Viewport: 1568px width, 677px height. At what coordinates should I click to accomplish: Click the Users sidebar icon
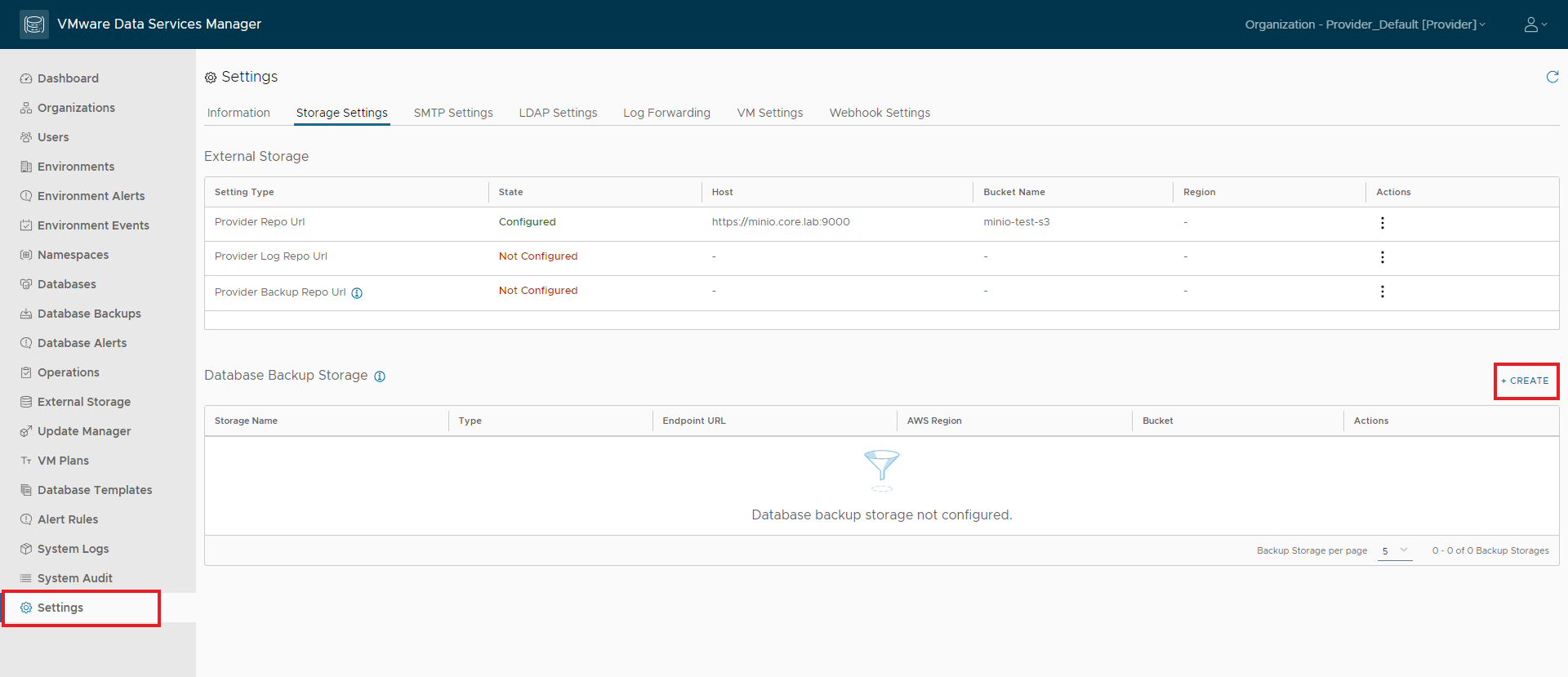[26, 137]
